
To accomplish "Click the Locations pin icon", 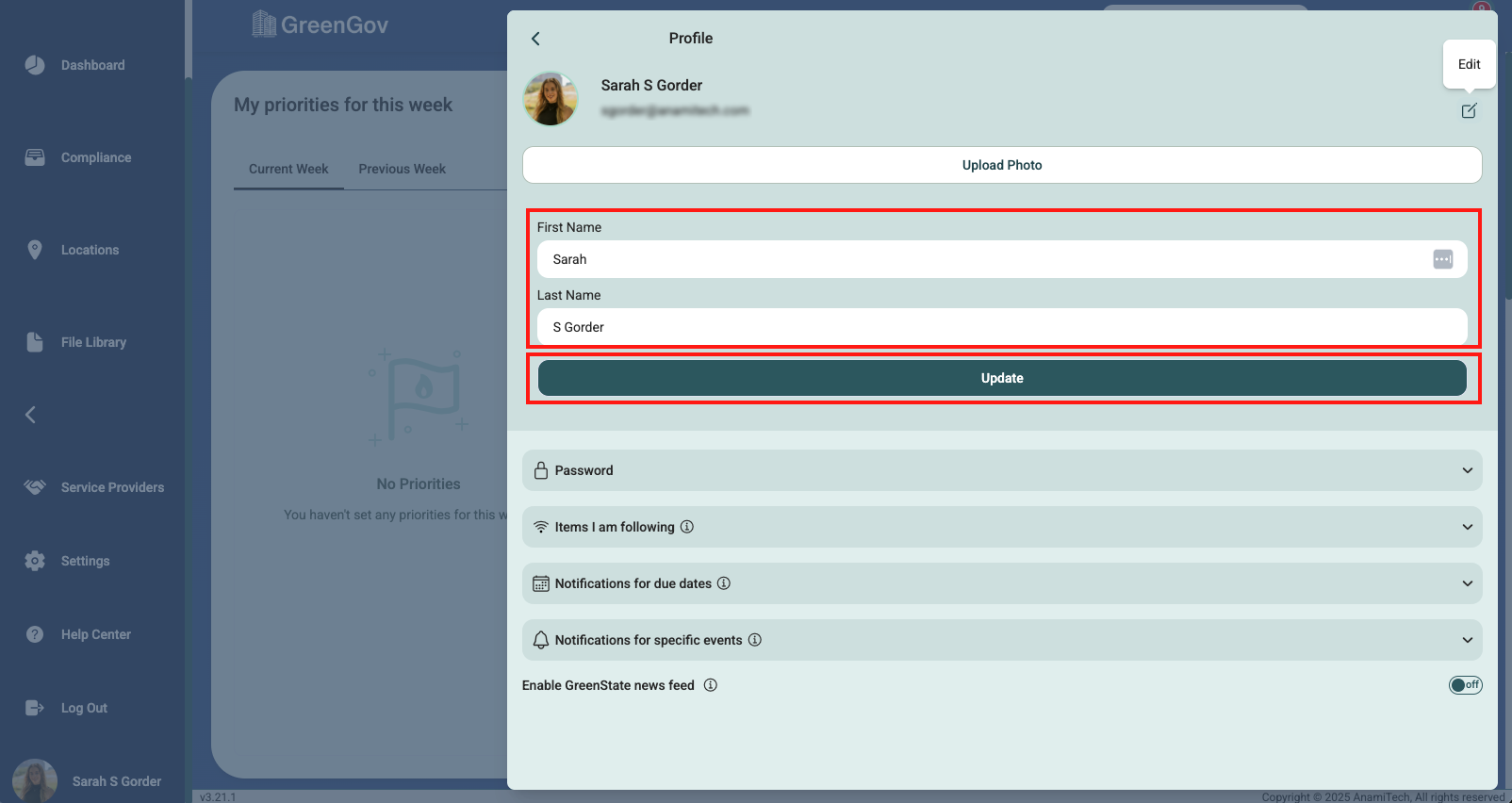I will 35,250.
